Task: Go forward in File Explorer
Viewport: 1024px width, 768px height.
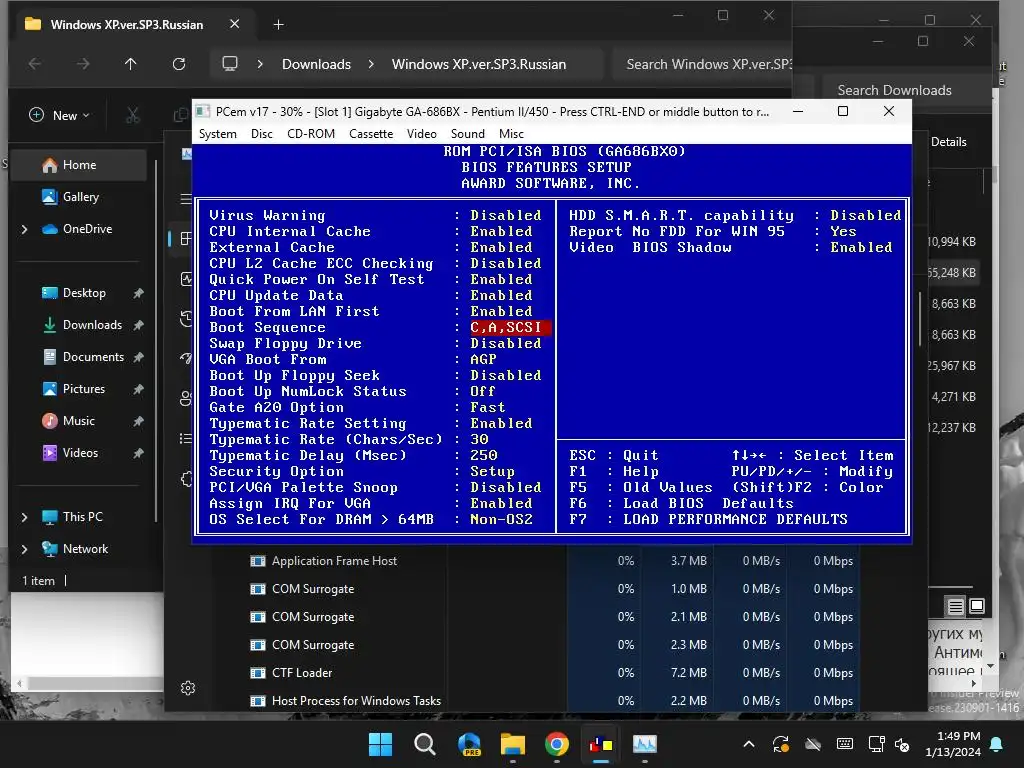Action: click(83, 64)
